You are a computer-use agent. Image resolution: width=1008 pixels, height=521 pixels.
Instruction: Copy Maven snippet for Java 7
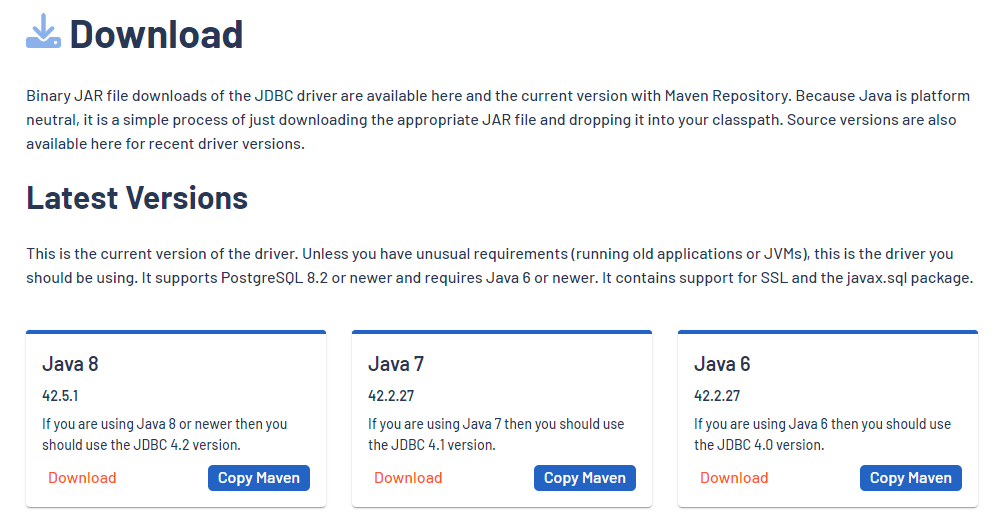[x=585, y=478]
